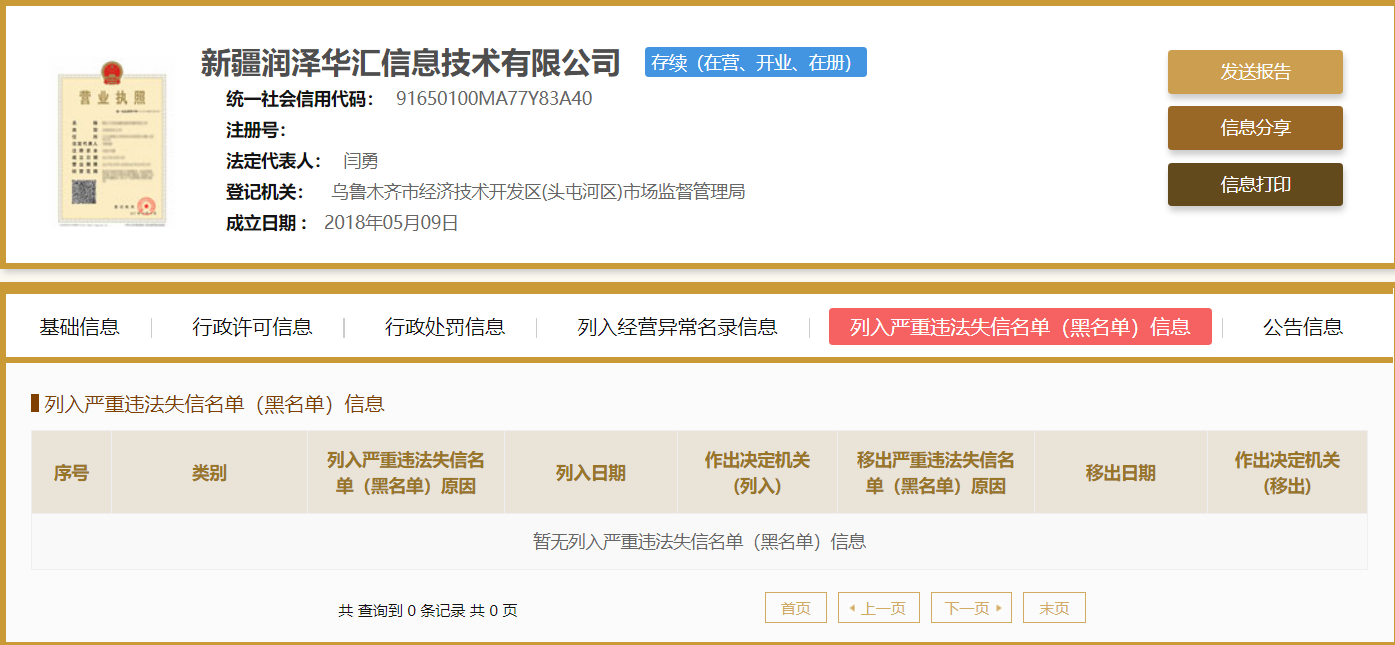Click the 存续（在营、开业、在册）status badge
This screenshot has width=1395, height=645.
756,62
